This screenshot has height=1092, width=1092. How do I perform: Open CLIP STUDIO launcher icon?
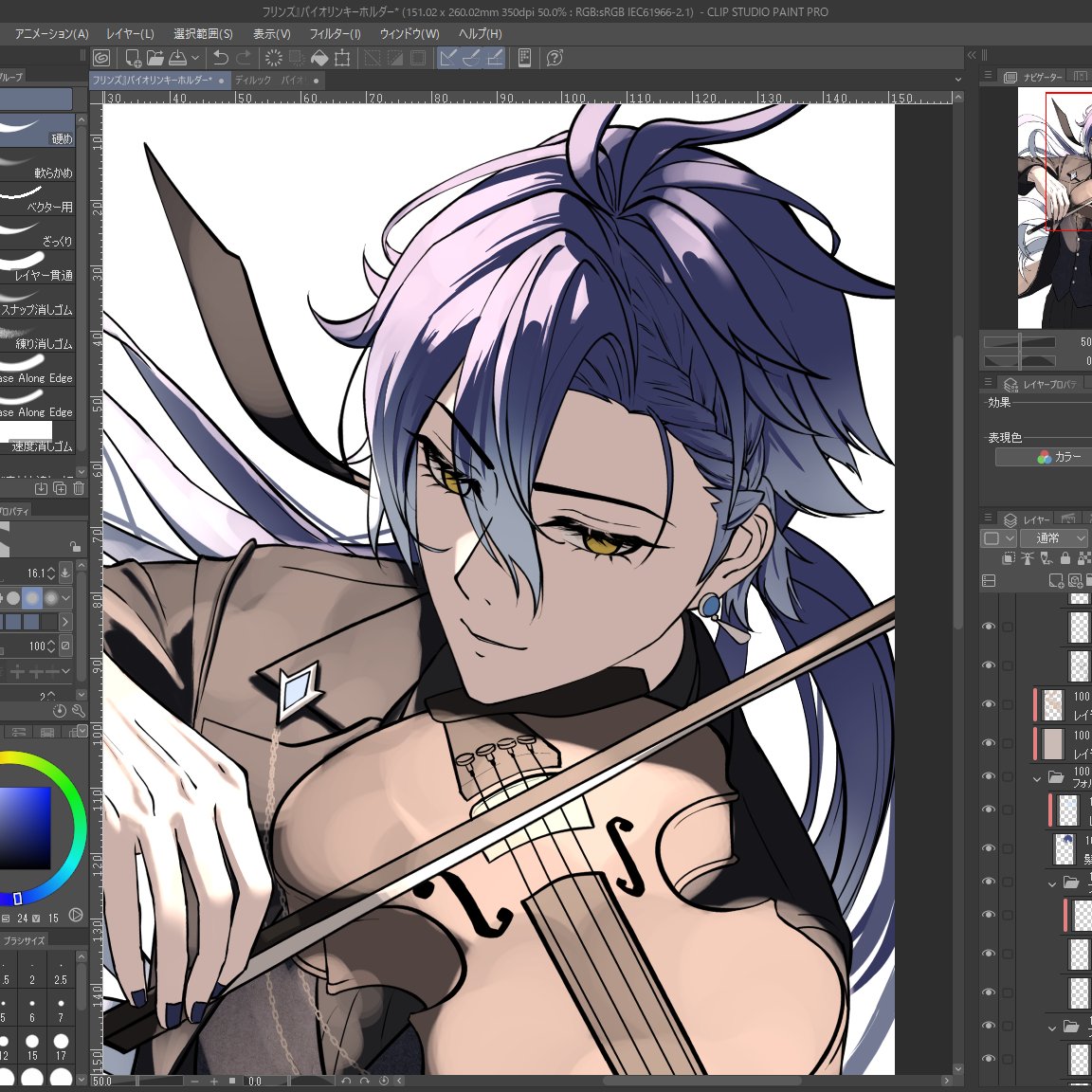click(101, 58)
